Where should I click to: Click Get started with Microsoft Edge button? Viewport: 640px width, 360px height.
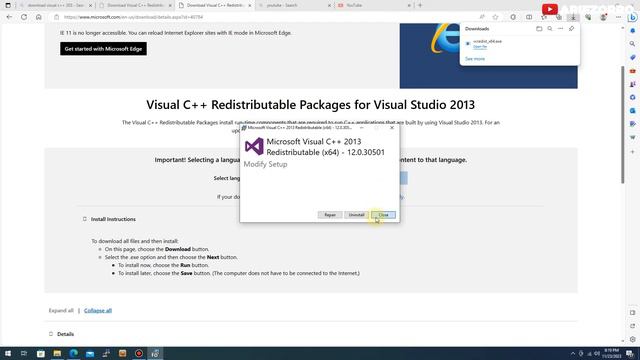click(x=103, y=49)
